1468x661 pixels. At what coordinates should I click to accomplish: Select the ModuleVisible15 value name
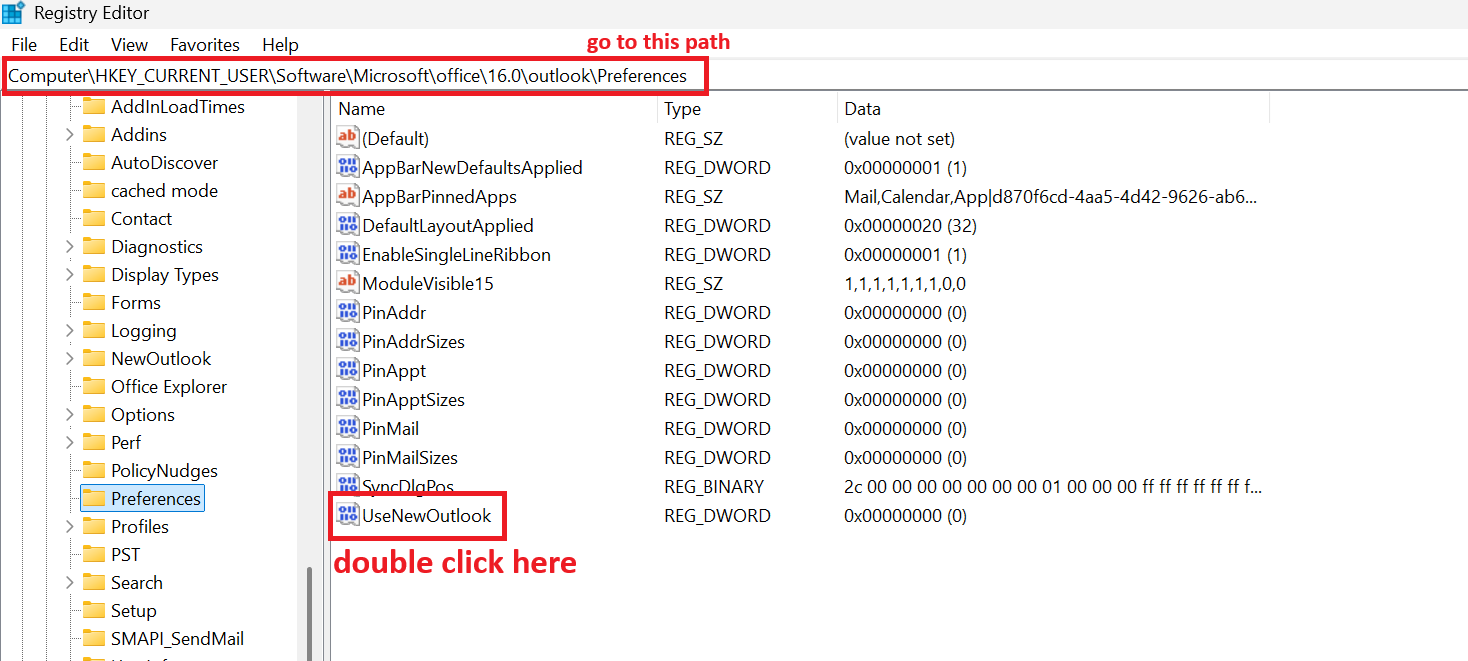tap(428, 284)
